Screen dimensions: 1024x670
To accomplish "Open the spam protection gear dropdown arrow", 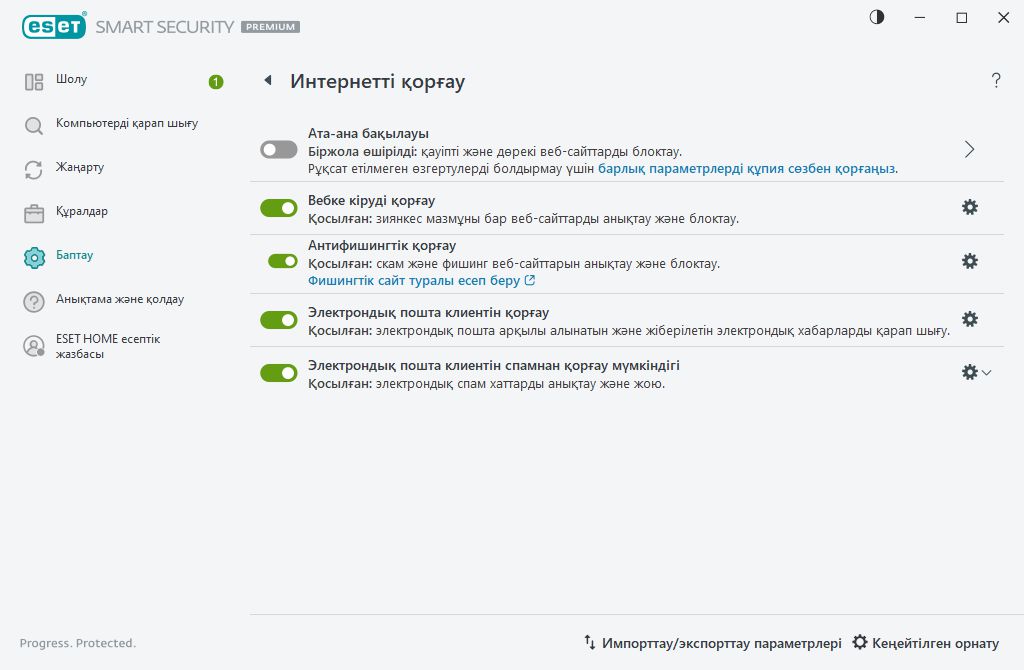I will pos(987,373).
